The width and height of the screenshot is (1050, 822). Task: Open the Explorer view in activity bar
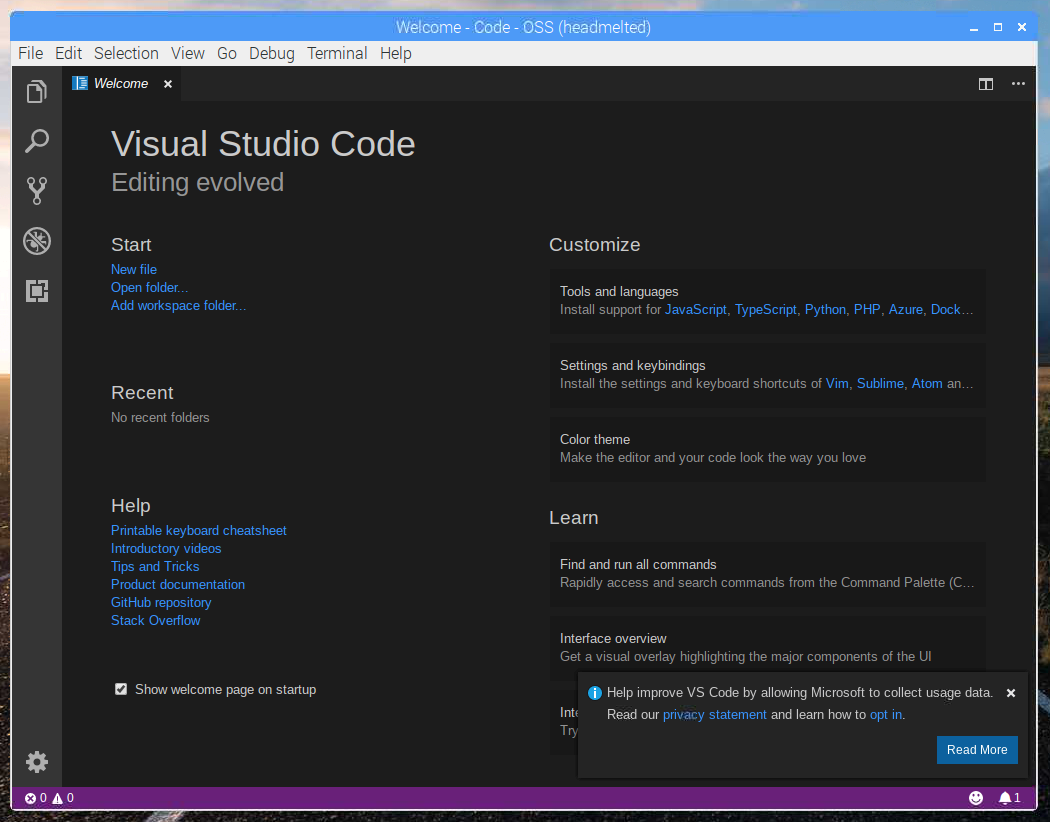pos(37,92)
